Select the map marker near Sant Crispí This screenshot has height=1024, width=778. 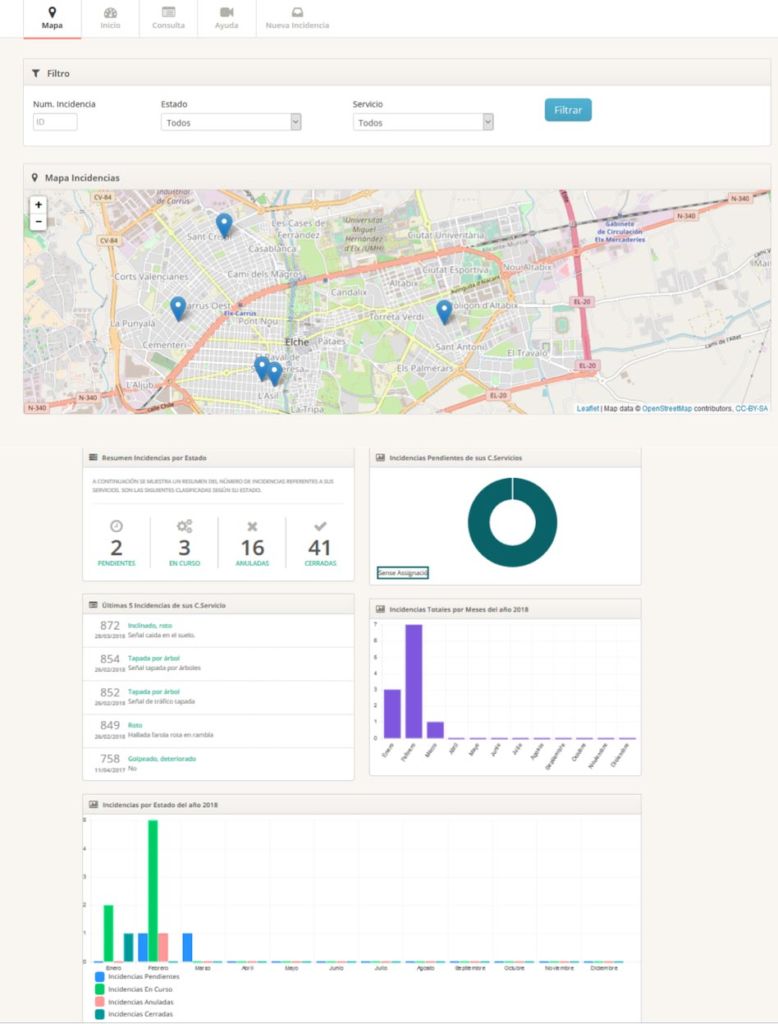tap(224, 225)
